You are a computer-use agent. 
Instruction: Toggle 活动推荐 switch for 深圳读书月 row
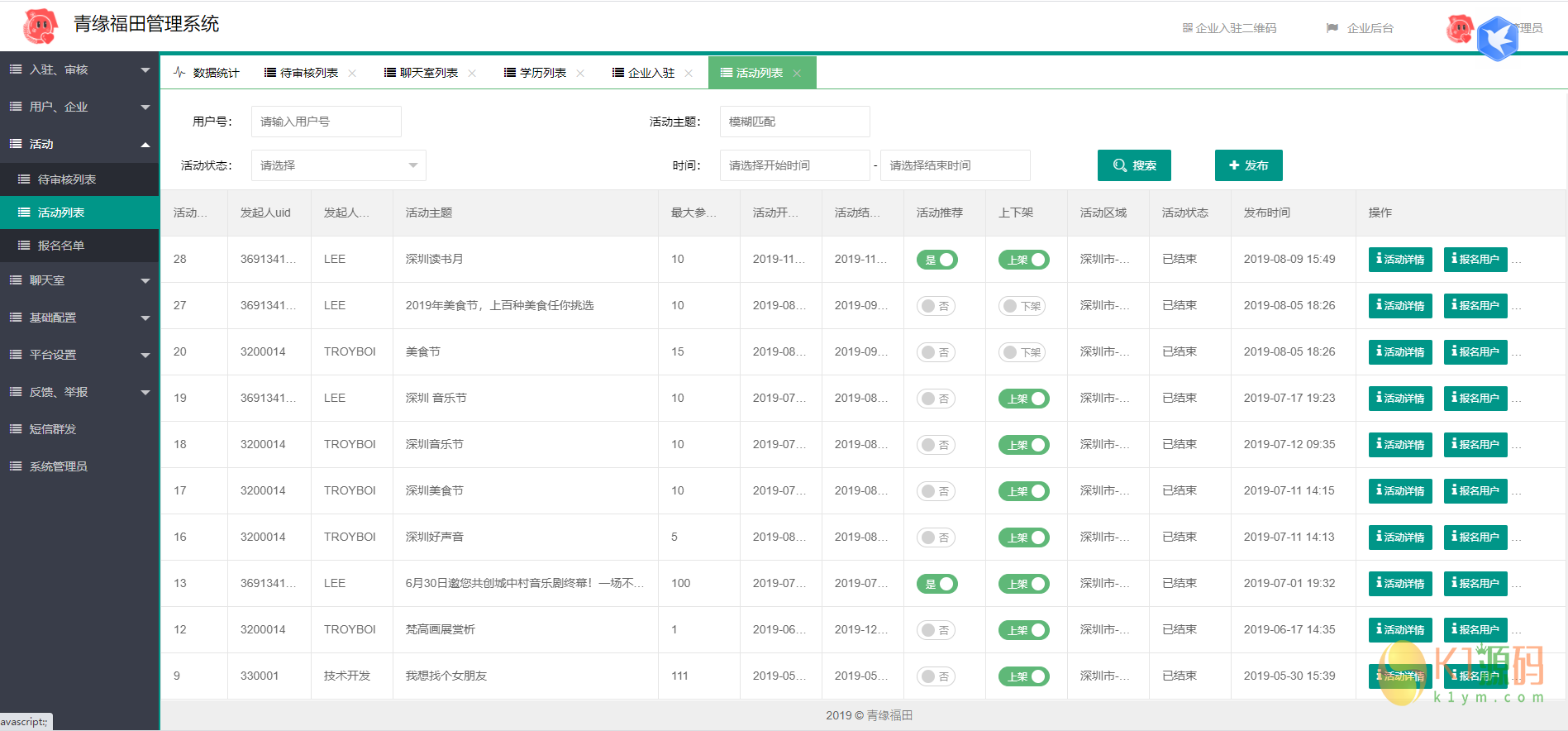pos(937,260)
